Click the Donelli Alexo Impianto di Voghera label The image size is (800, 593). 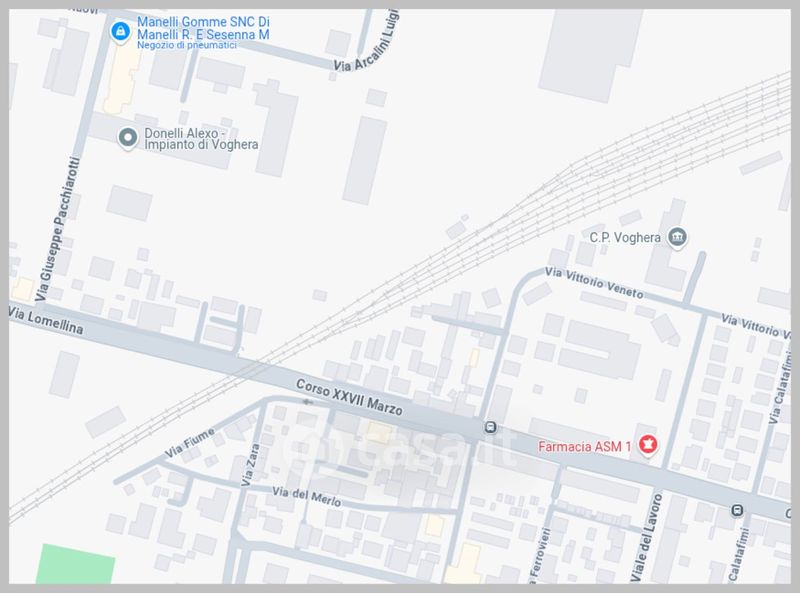coord(201,139)
